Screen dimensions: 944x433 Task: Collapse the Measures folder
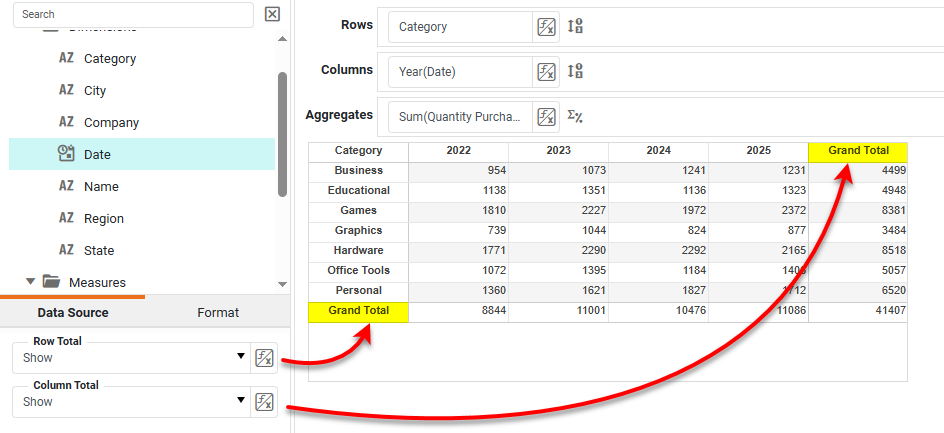point(30,282)
